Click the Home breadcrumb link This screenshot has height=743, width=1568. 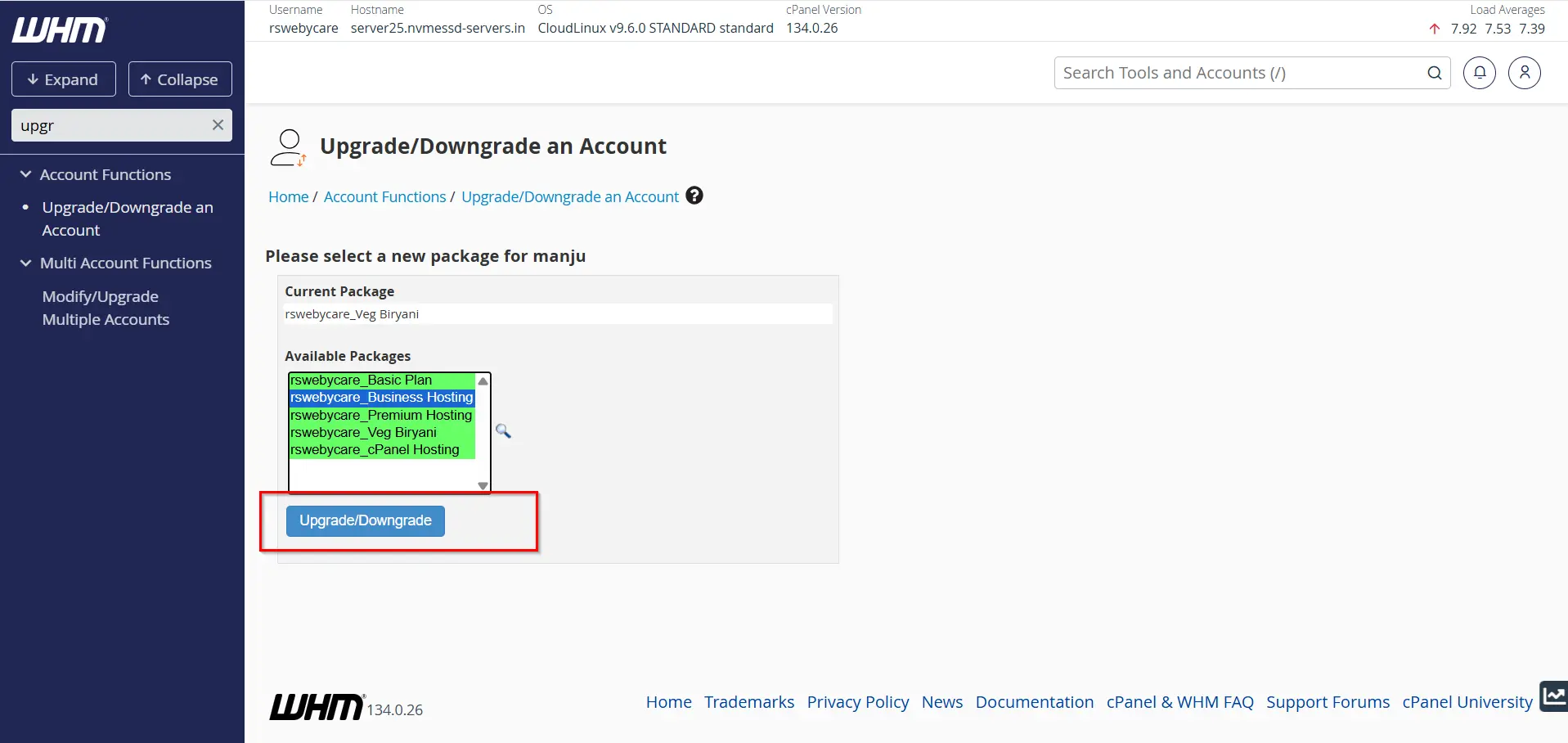289,196
